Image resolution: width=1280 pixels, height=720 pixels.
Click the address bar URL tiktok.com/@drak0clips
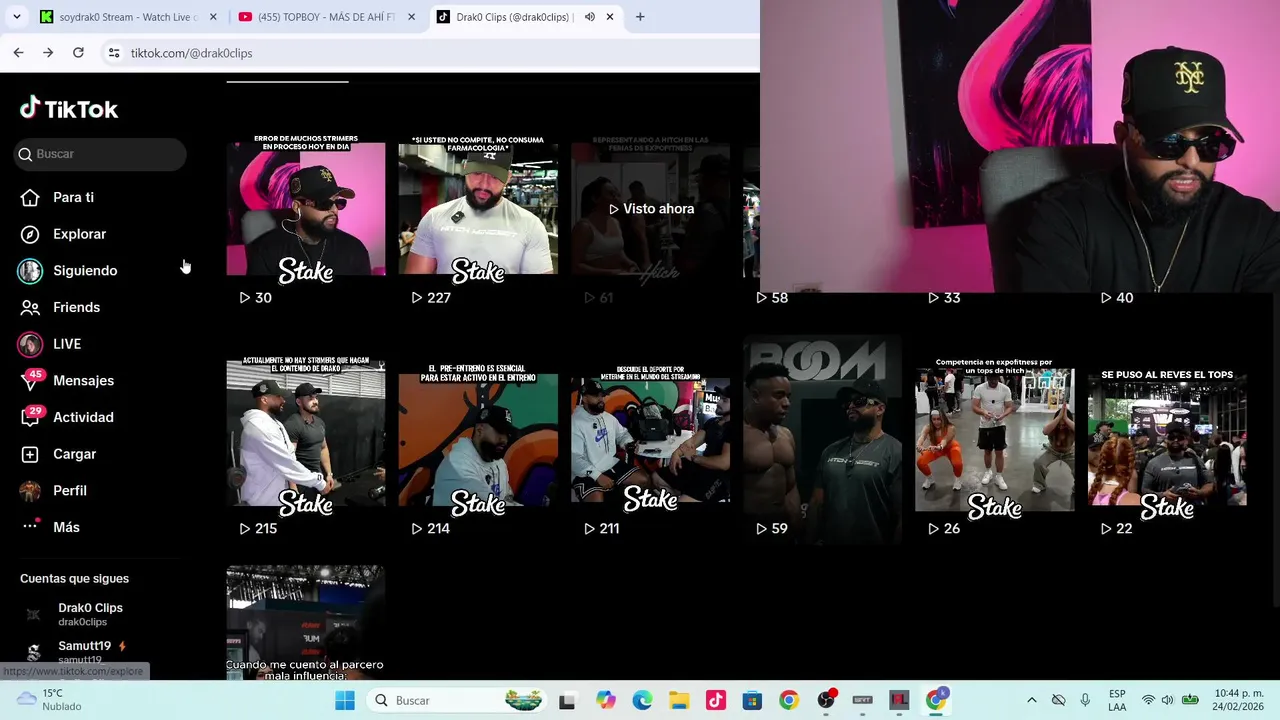pos(191,53)
